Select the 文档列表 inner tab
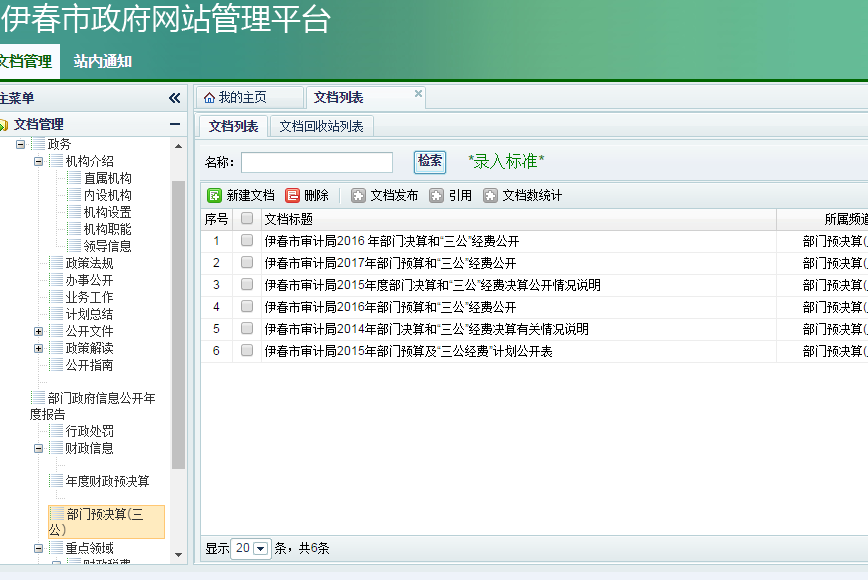Image resolution: width=868 pixels, height=580 pixels. coord(233,126)
